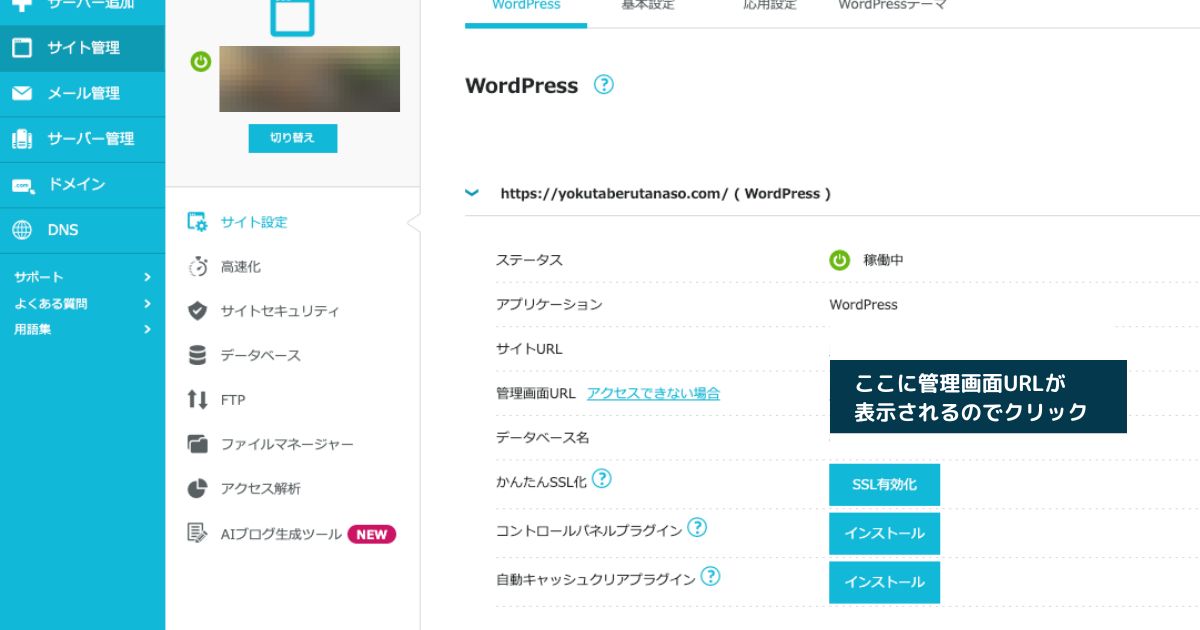Click the AIブログ生成ツール document icon

pyautogui.click(x=197, y=533)
